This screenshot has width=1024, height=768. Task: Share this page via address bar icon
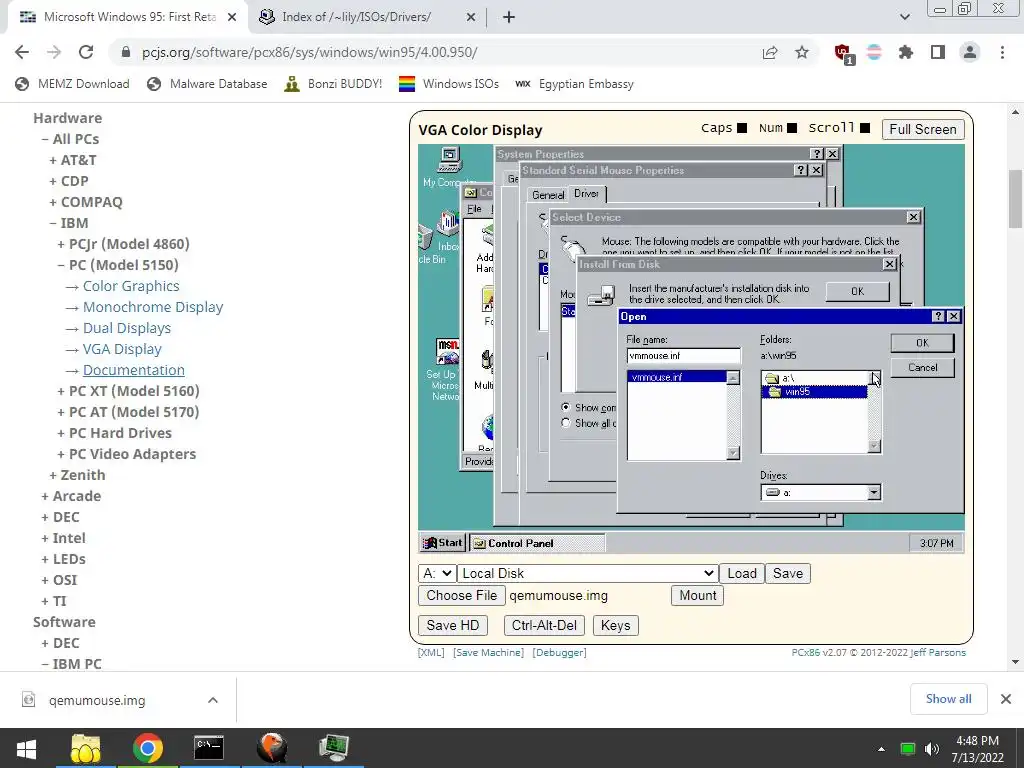[770, 52]
